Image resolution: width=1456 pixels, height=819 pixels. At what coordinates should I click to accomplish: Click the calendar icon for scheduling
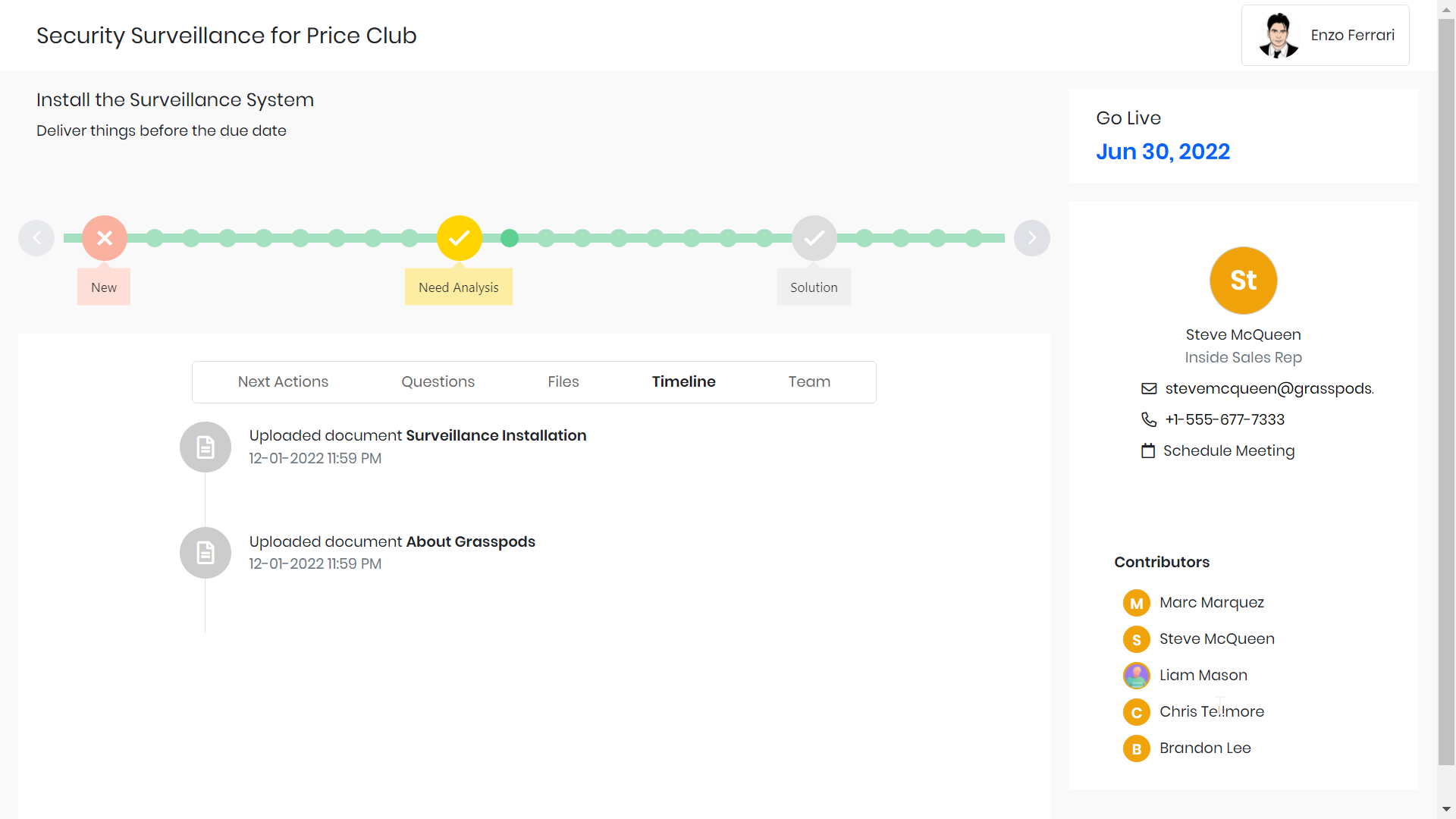pos(1148,451)
